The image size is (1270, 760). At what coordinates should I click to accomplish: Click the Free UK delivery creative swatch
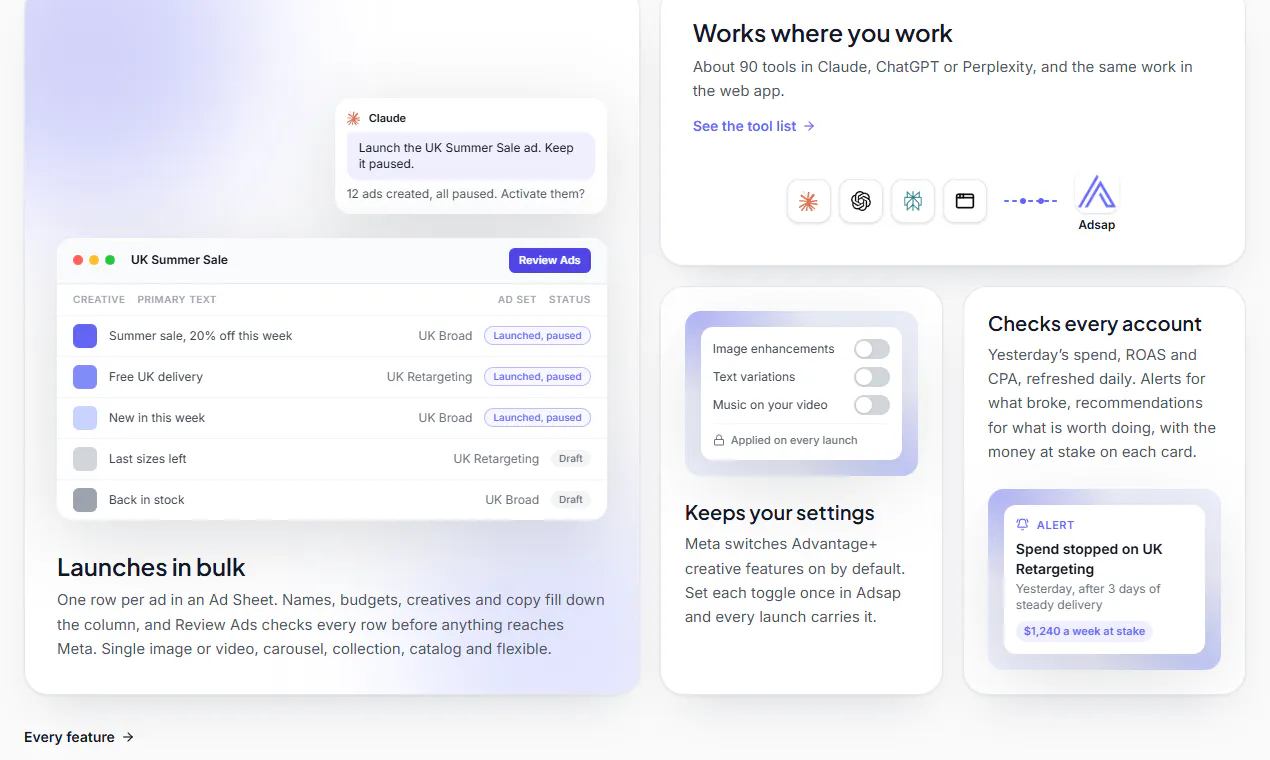(85, 377)
